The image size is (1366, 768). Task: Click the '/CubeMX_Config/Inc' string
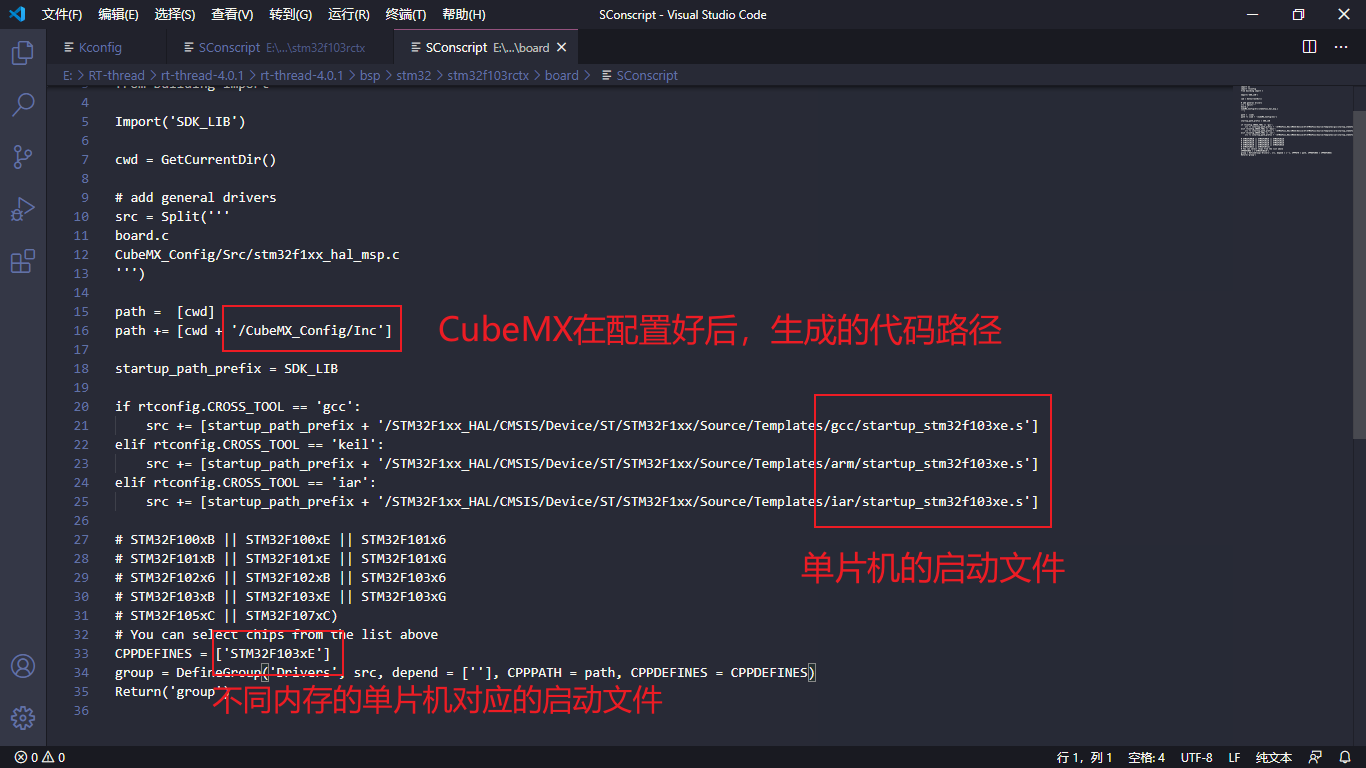tap(307, 330)
